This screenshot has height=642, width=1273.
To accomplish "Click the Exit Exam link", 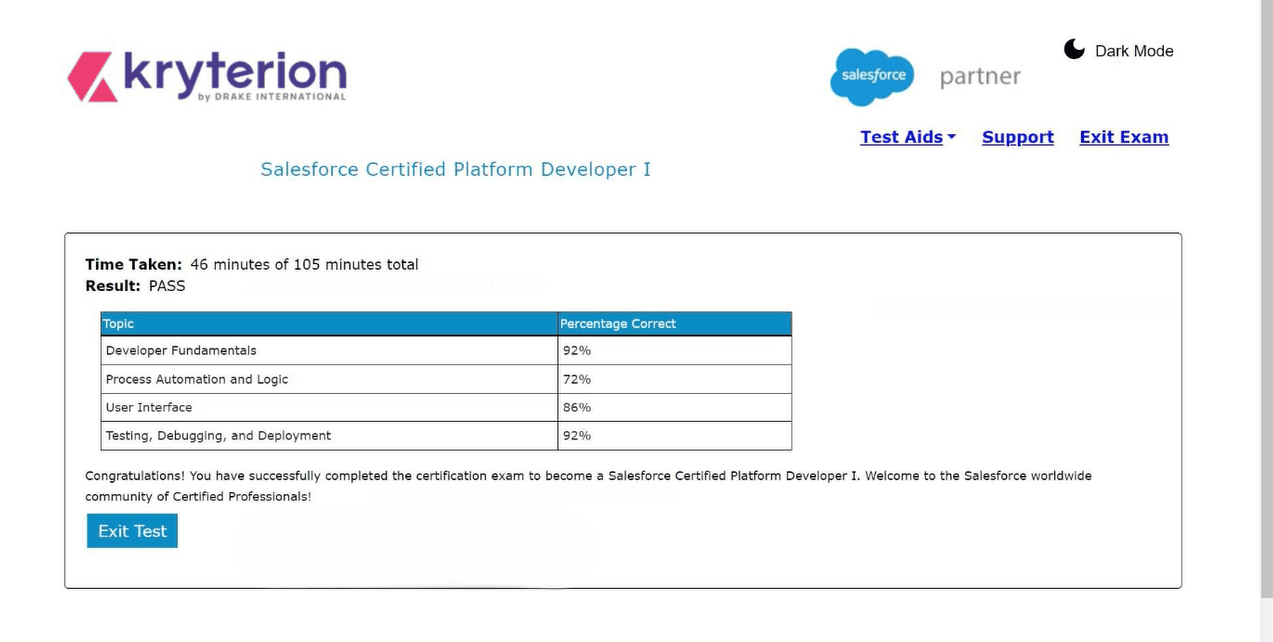I will (x=1123, y=137).
